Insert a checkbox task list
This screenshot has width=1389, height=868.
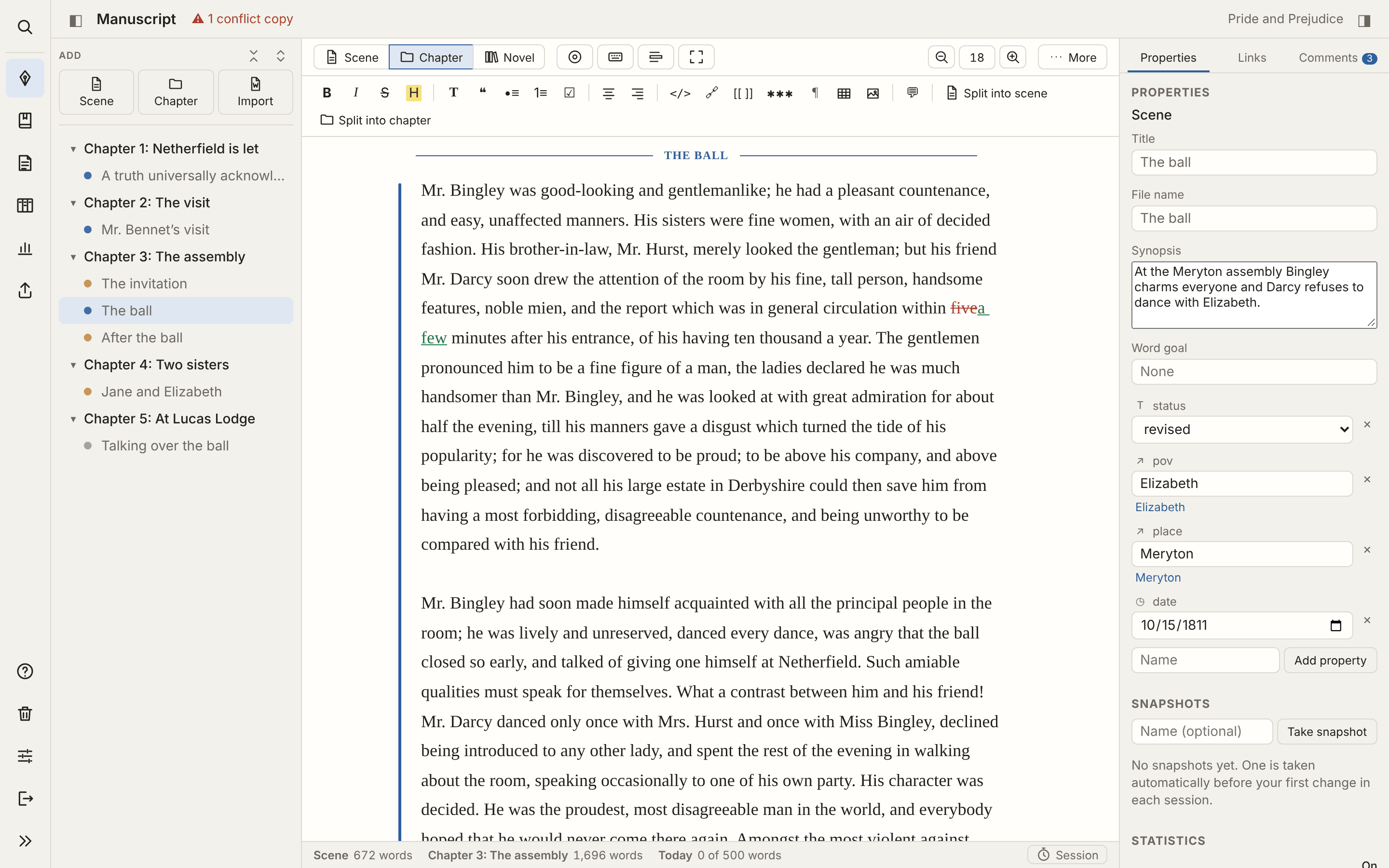[570, 93]
